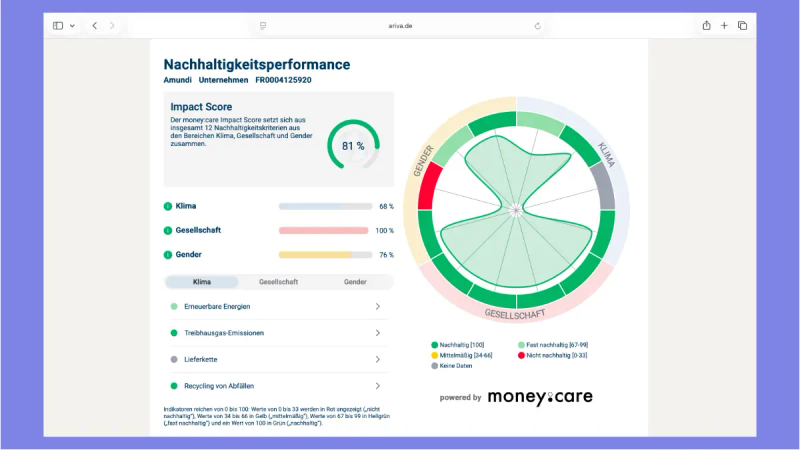800x450 pixels.
Task: Add a new tab with the plus icon
Action: [x=724, y=26]
